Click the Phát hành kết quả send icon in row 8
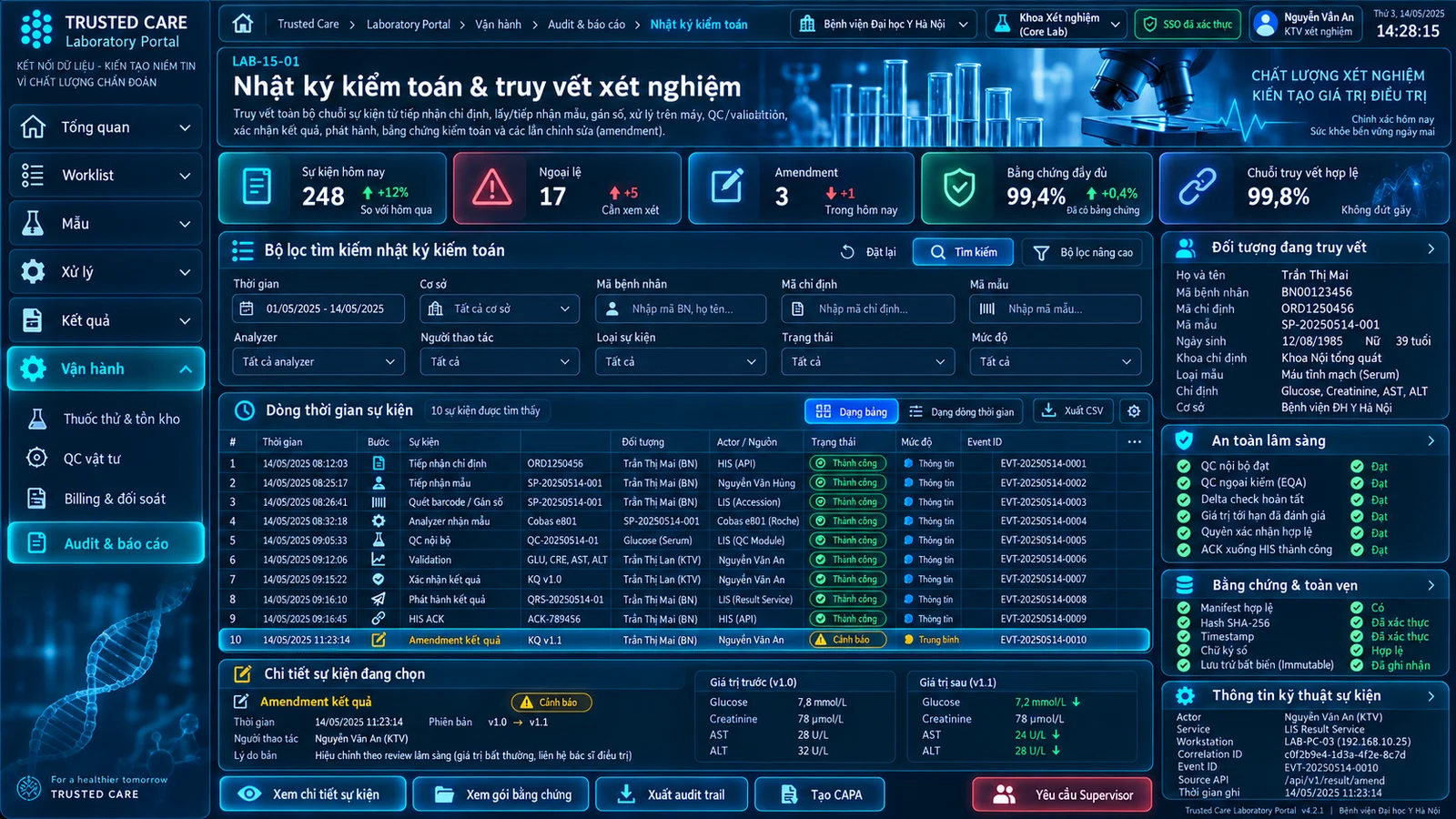The width and height of the screenshot is (1456, 819). click(379, 599)
